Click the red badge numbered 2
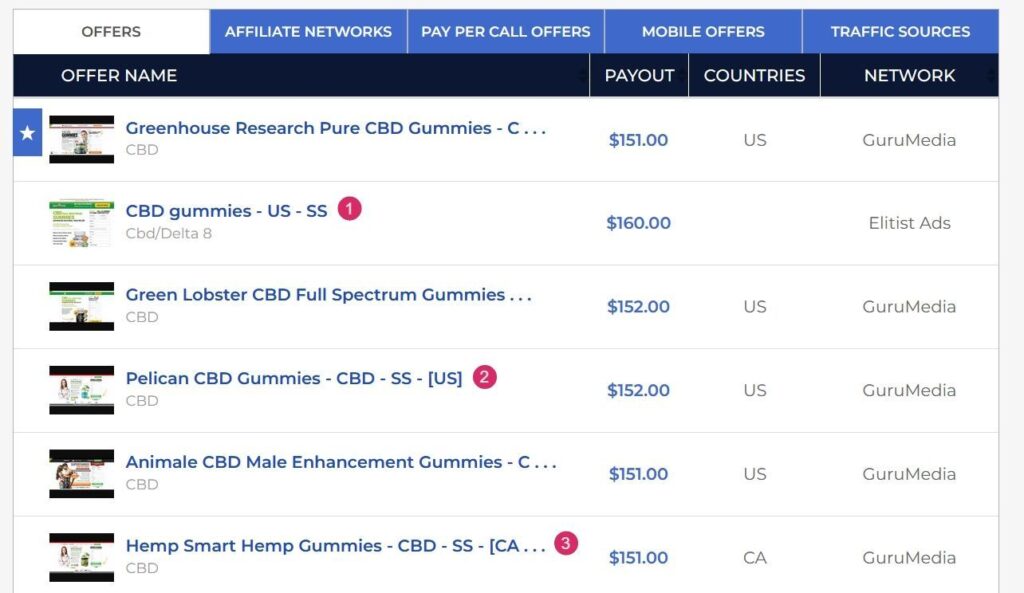Viewport: 1024px width, 593px height. (x=485, y=377)
